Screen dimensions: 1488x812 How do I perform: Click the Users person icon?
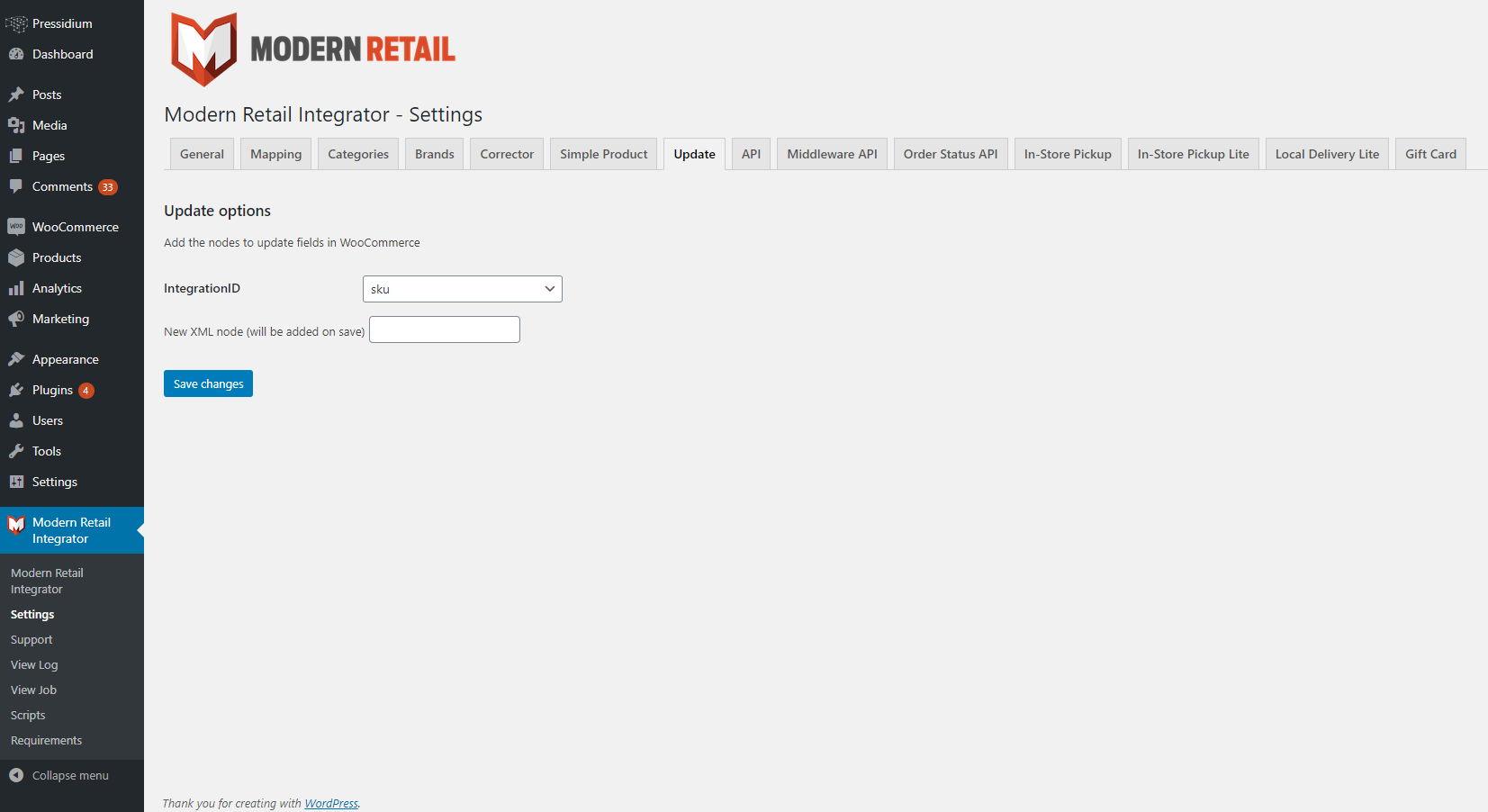pos(16,420)
